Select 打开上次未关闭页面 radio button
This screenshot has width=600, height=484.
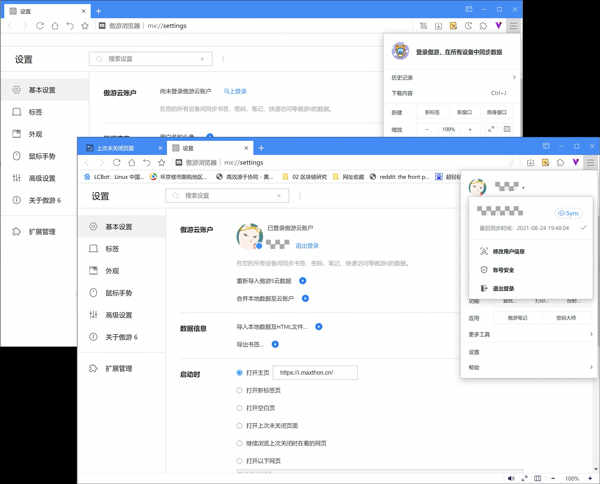[240, 425]
